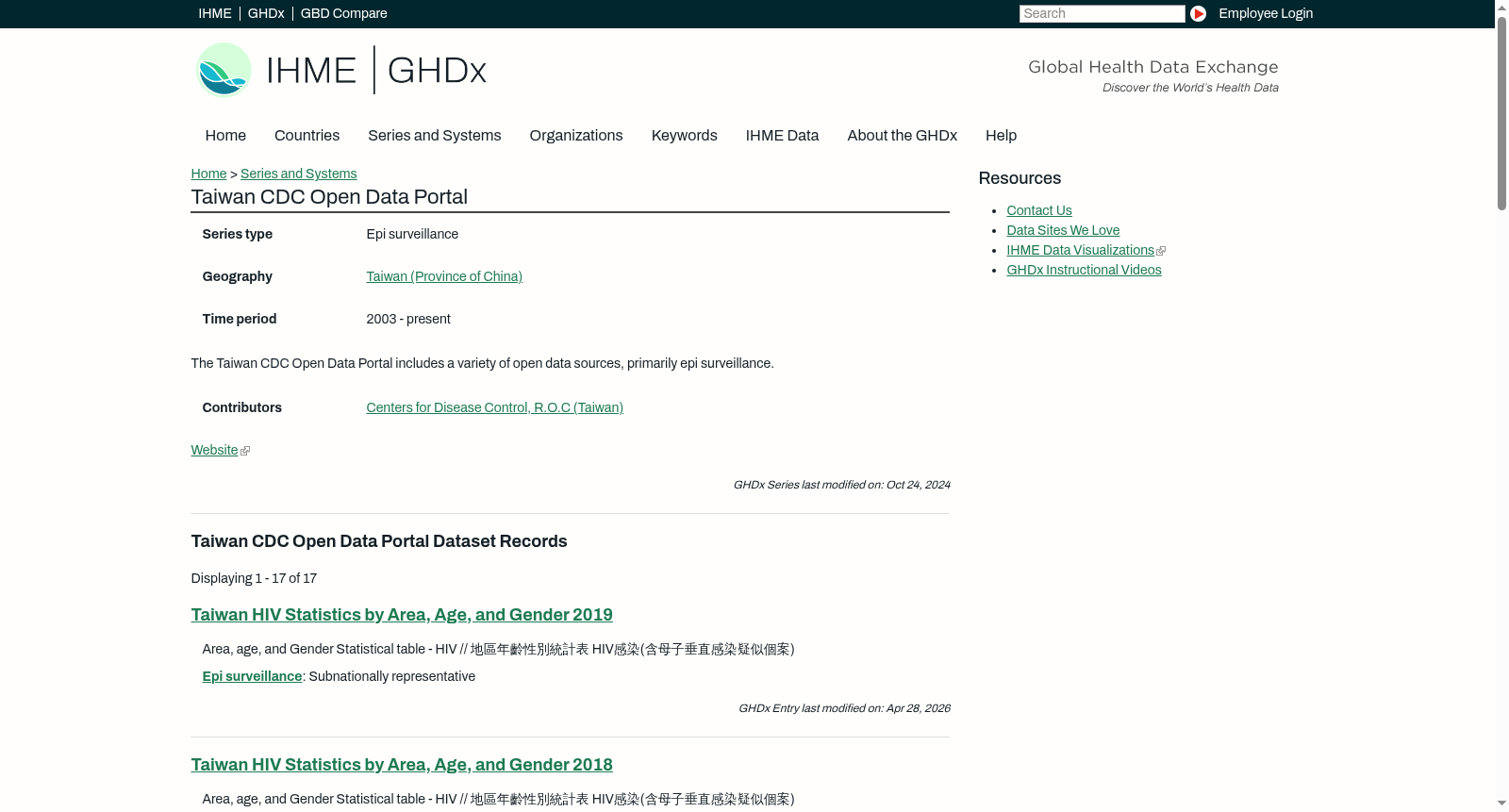Screen dimensions: 1509x812
Task: Click 'Taiwan CDC Open Data Portal Dataset Records' heading
Action: [379, 541]
